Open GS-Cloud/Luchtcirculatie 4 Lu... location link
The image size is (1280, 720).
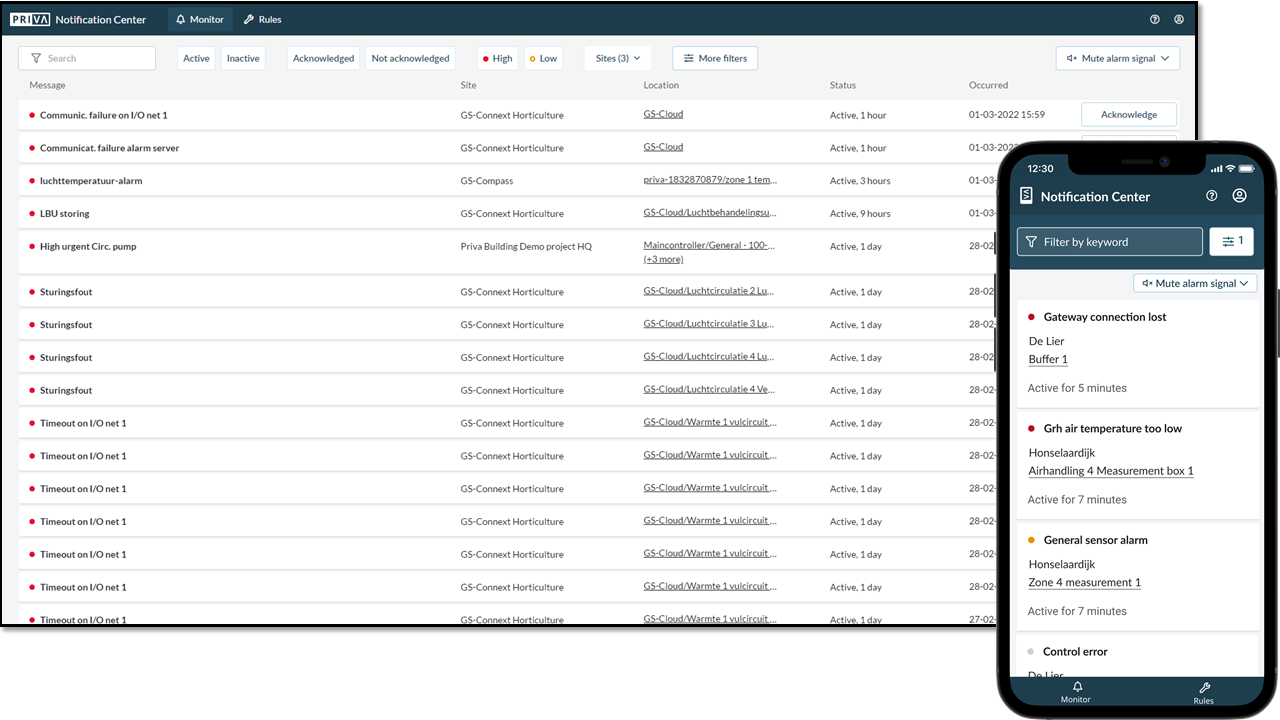tap(710, 357)
